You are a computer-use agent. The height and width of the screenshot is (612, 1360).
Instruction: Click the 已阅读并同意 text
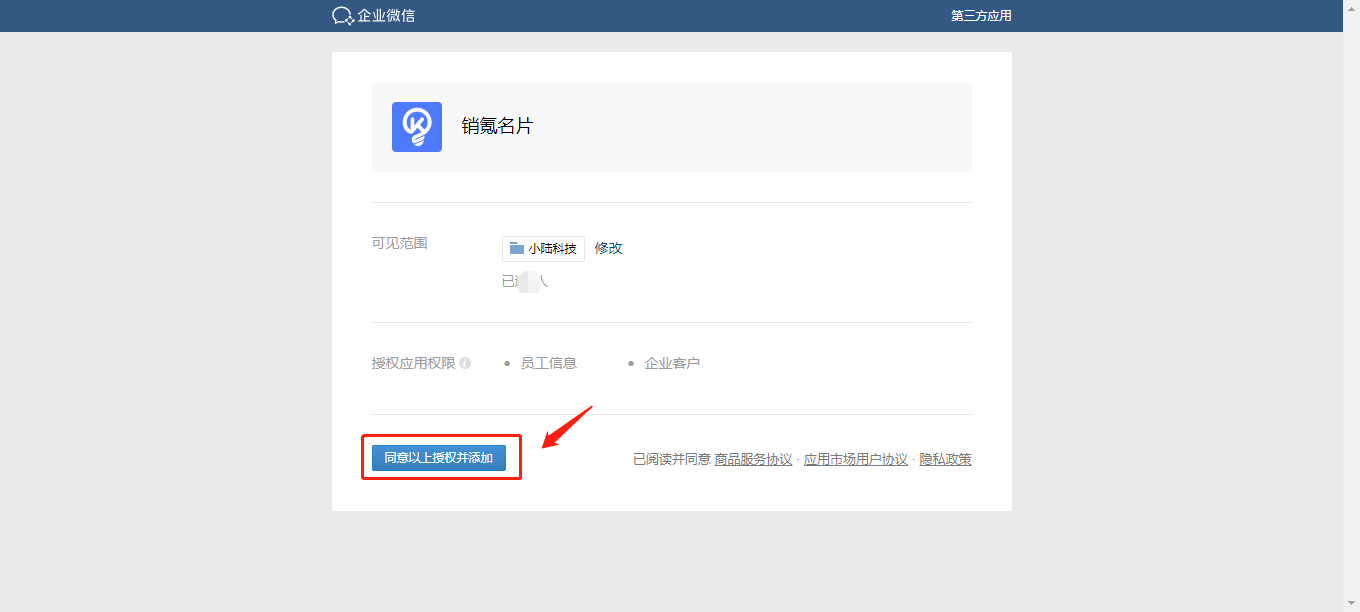(672, 459)
